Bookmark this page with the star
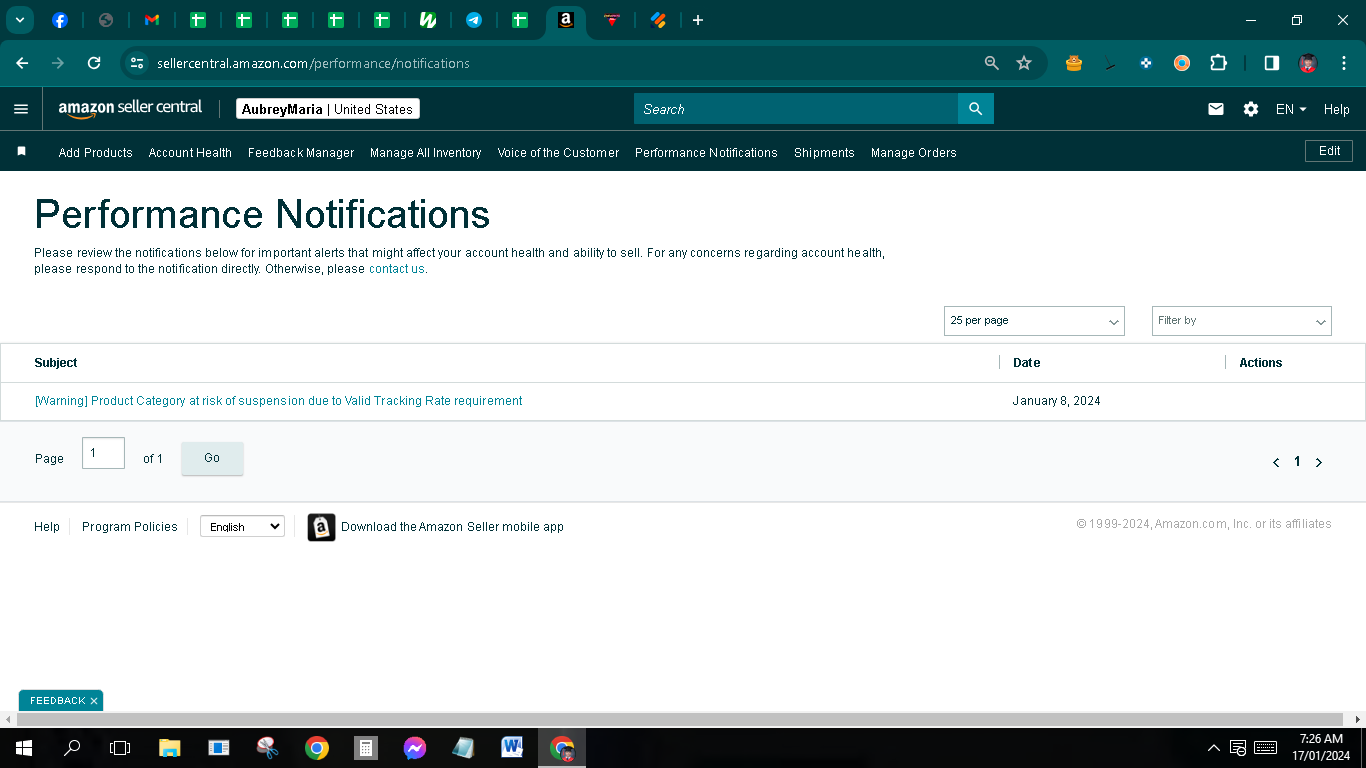Screen dimensions: 1366x768 pyautogui.click(x=1024, y=63)
